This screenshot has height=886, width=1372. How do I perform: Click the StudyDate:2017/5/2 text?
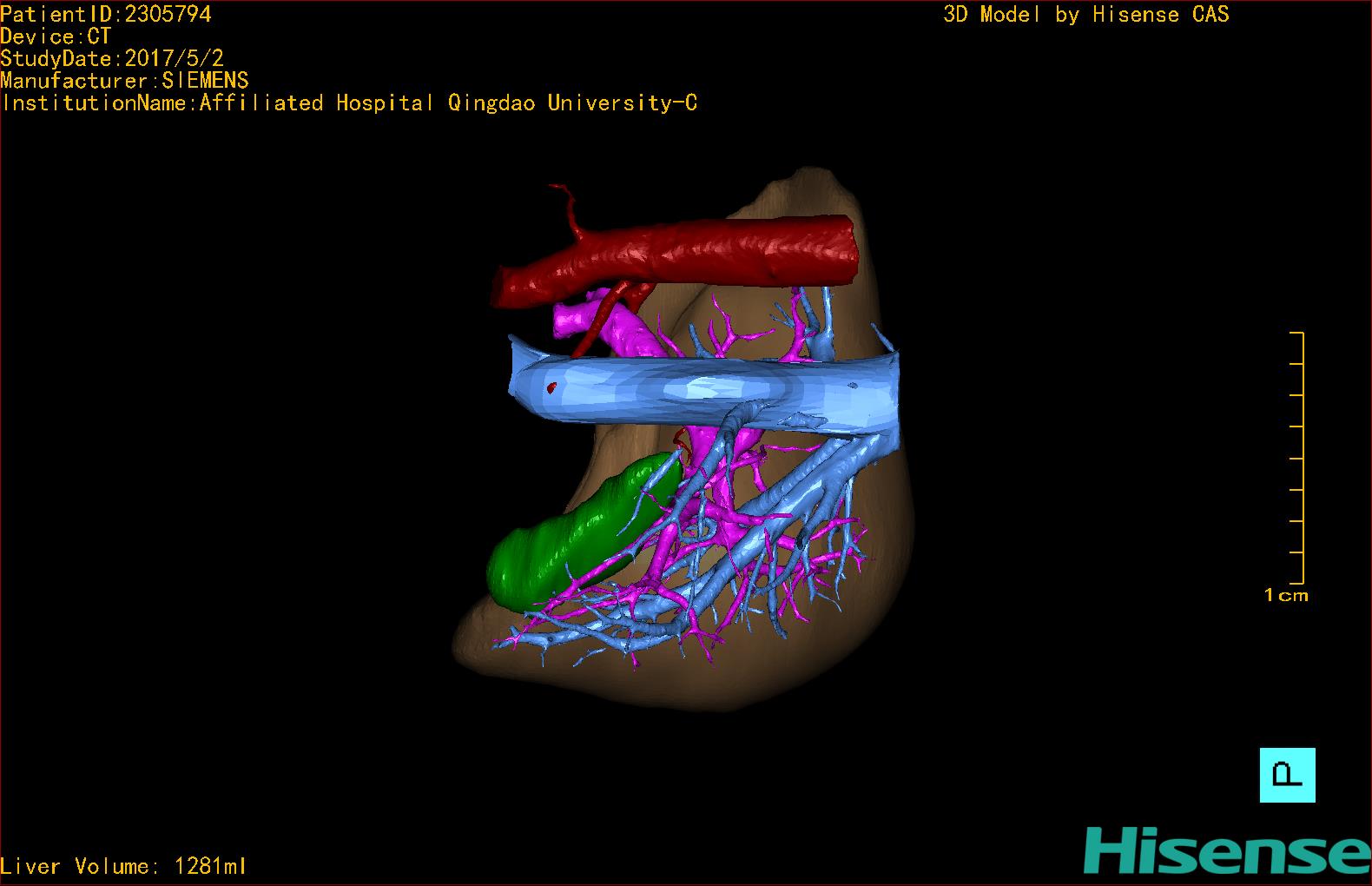[x=112, y=59]
